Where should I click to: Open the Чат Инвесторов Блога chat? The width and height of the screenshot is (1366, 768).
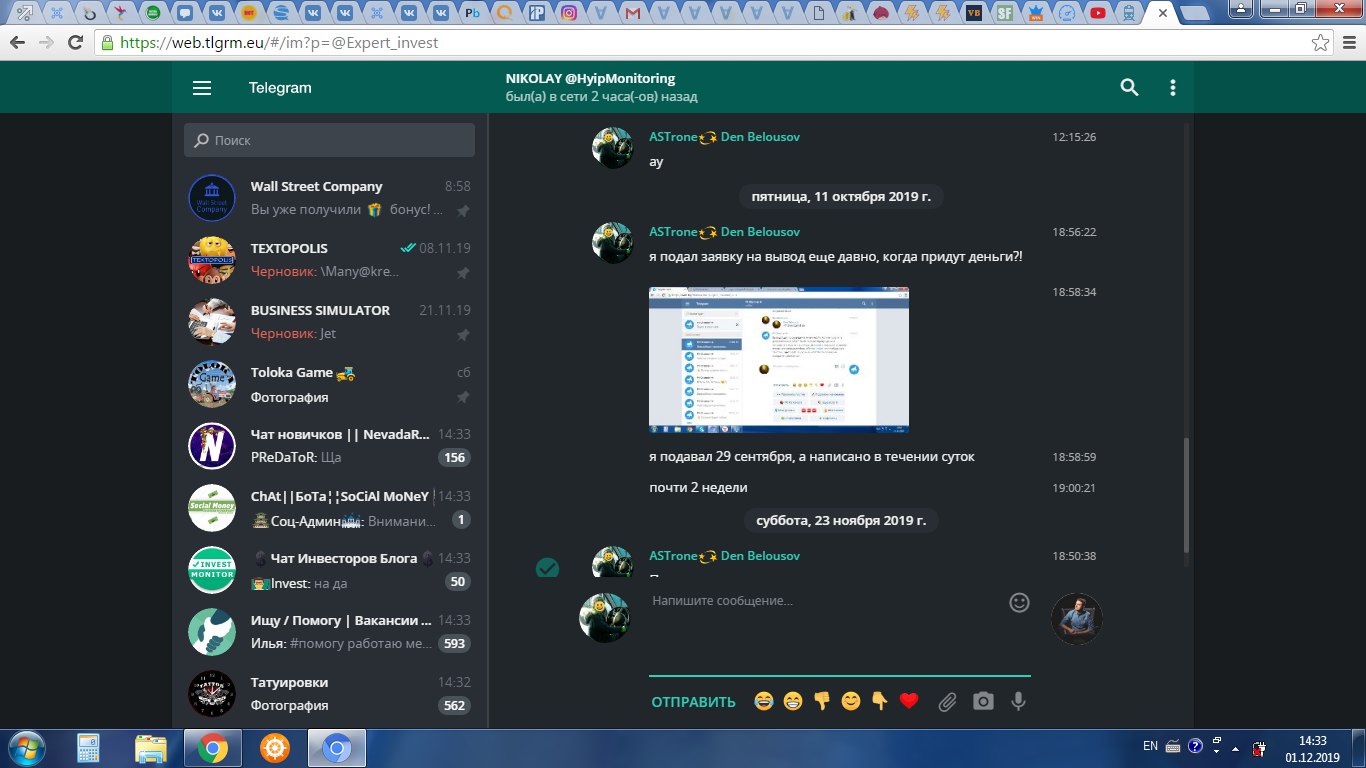tap(329, 571)
